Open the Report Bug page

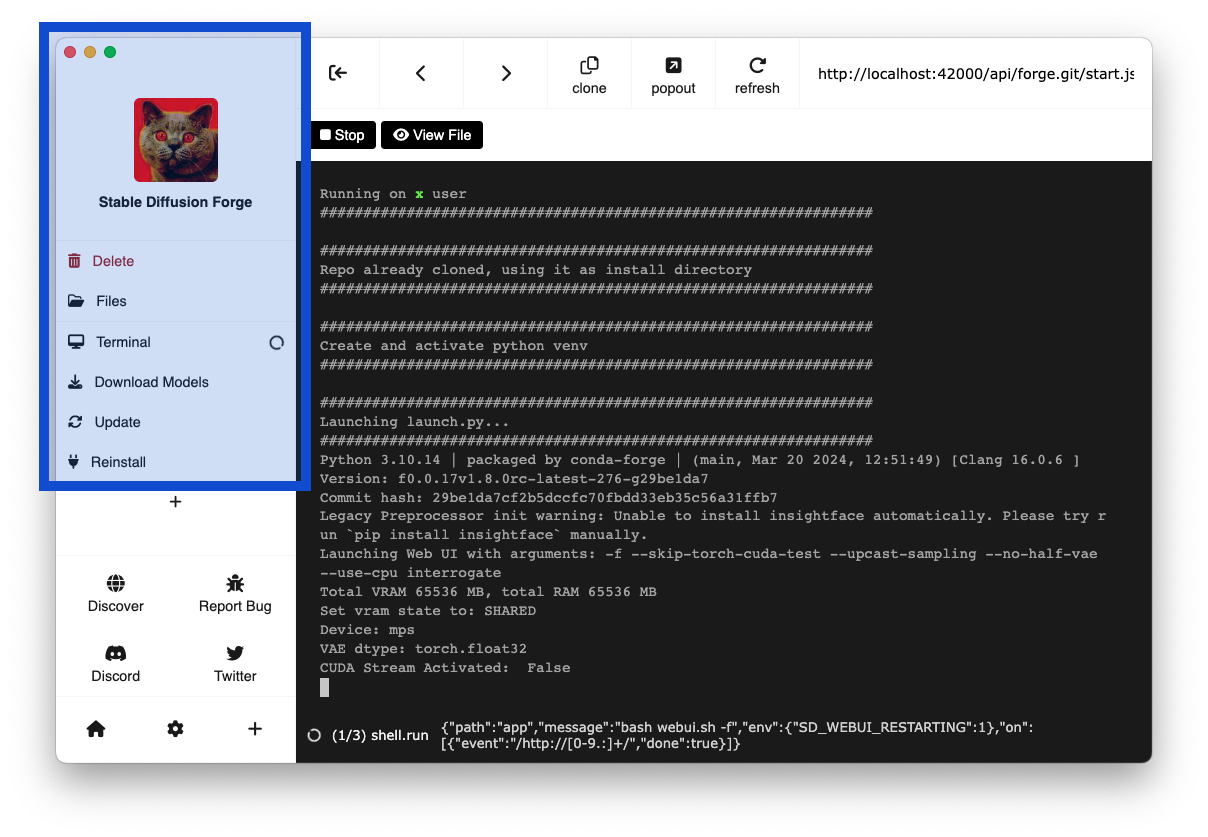[234, 592]
